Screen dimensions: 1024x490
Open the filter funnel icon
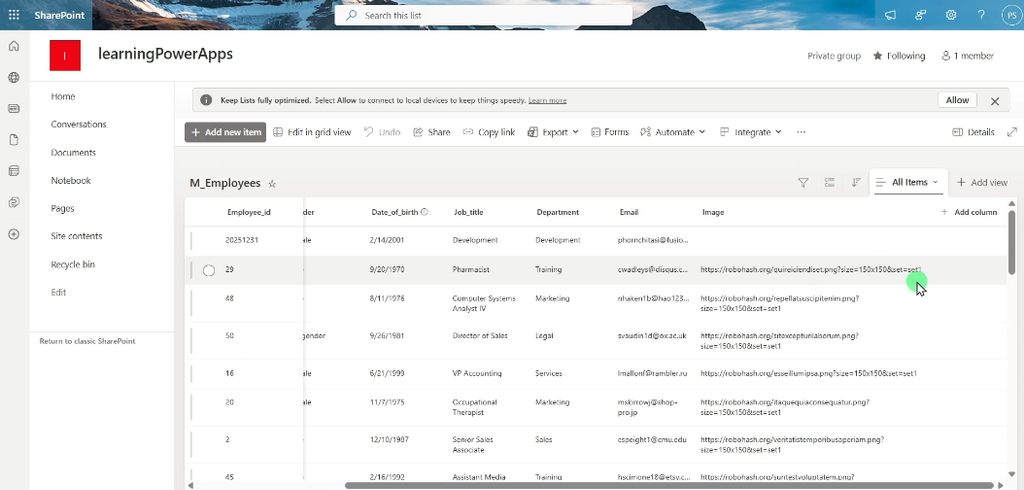[803, 183]
